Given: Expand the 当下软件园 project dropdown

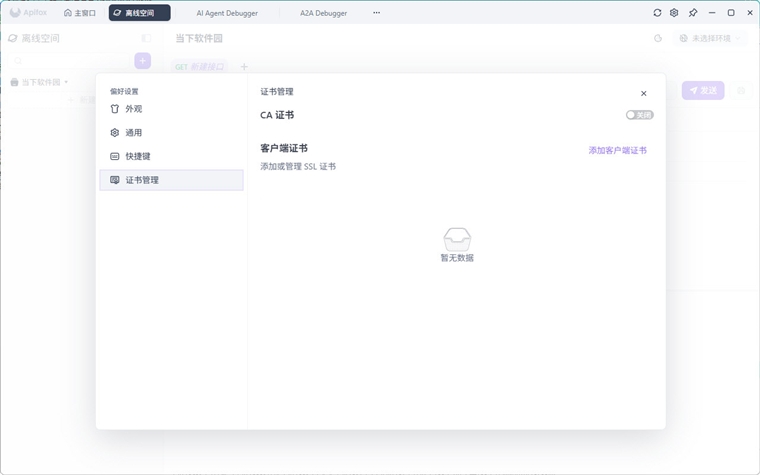Looking at the screenshot, I should pyautogui.click(x=39, y=82).
